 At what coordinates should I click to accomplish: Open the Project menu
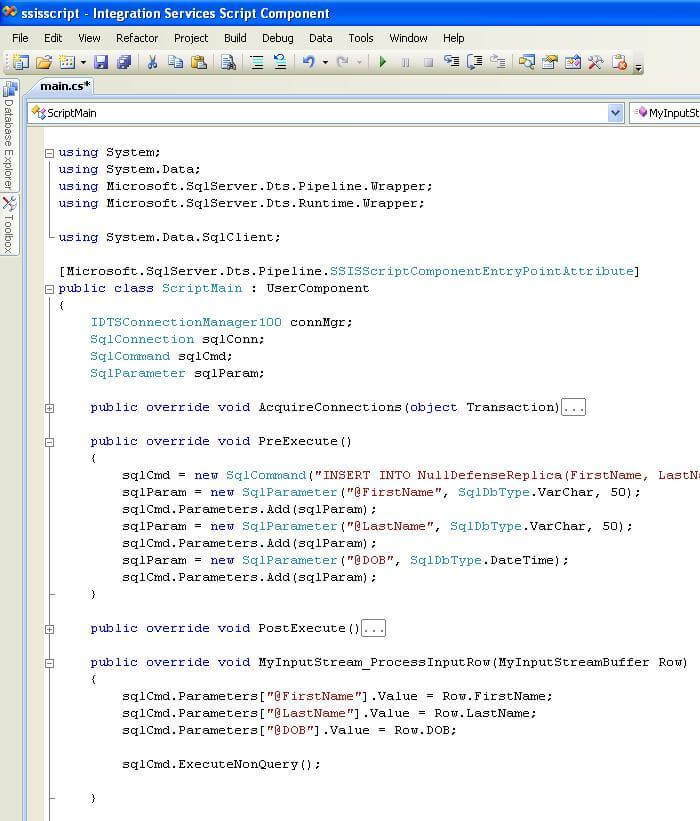(191, 38)
